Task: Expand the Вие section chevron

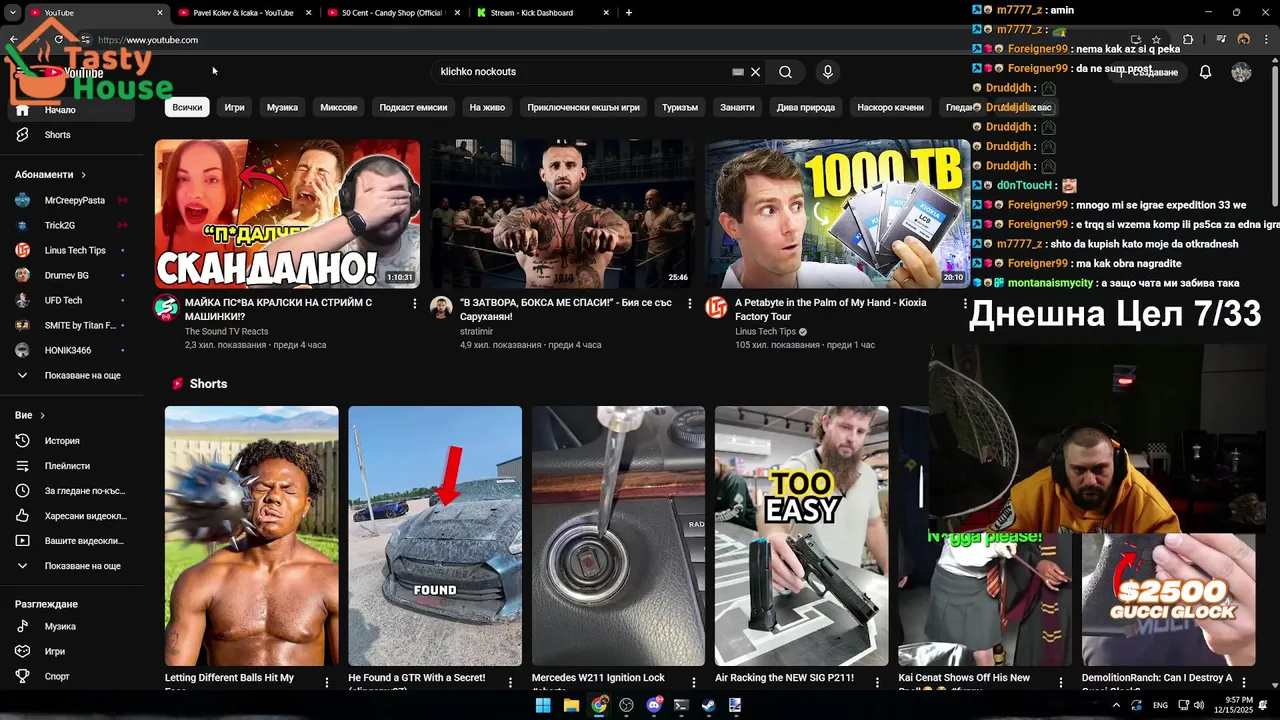Action: [x=42, y=415]
